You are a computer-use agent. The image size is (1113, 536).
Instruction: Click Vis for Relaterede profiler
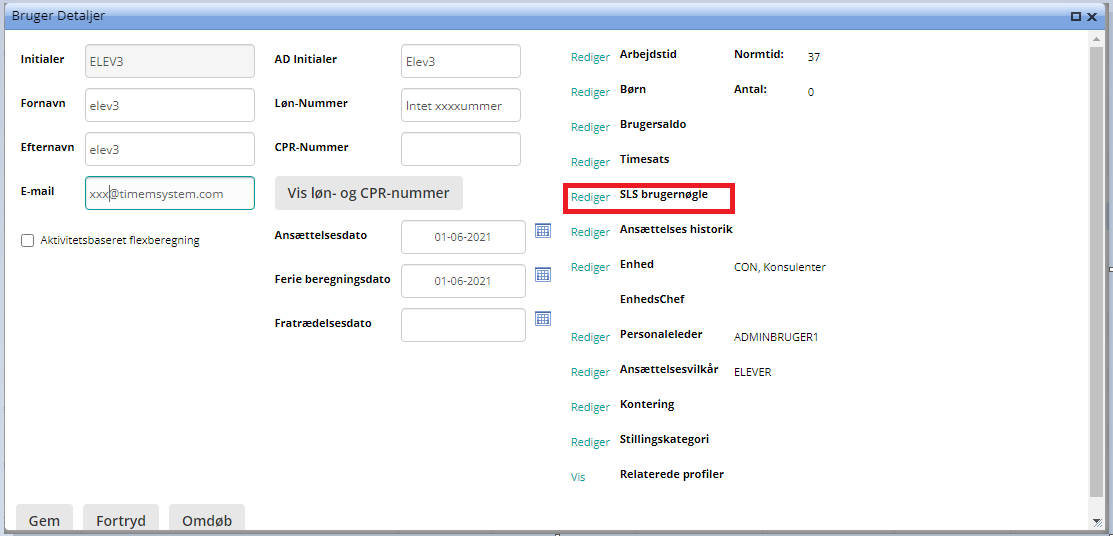click(x=578, y=477)
